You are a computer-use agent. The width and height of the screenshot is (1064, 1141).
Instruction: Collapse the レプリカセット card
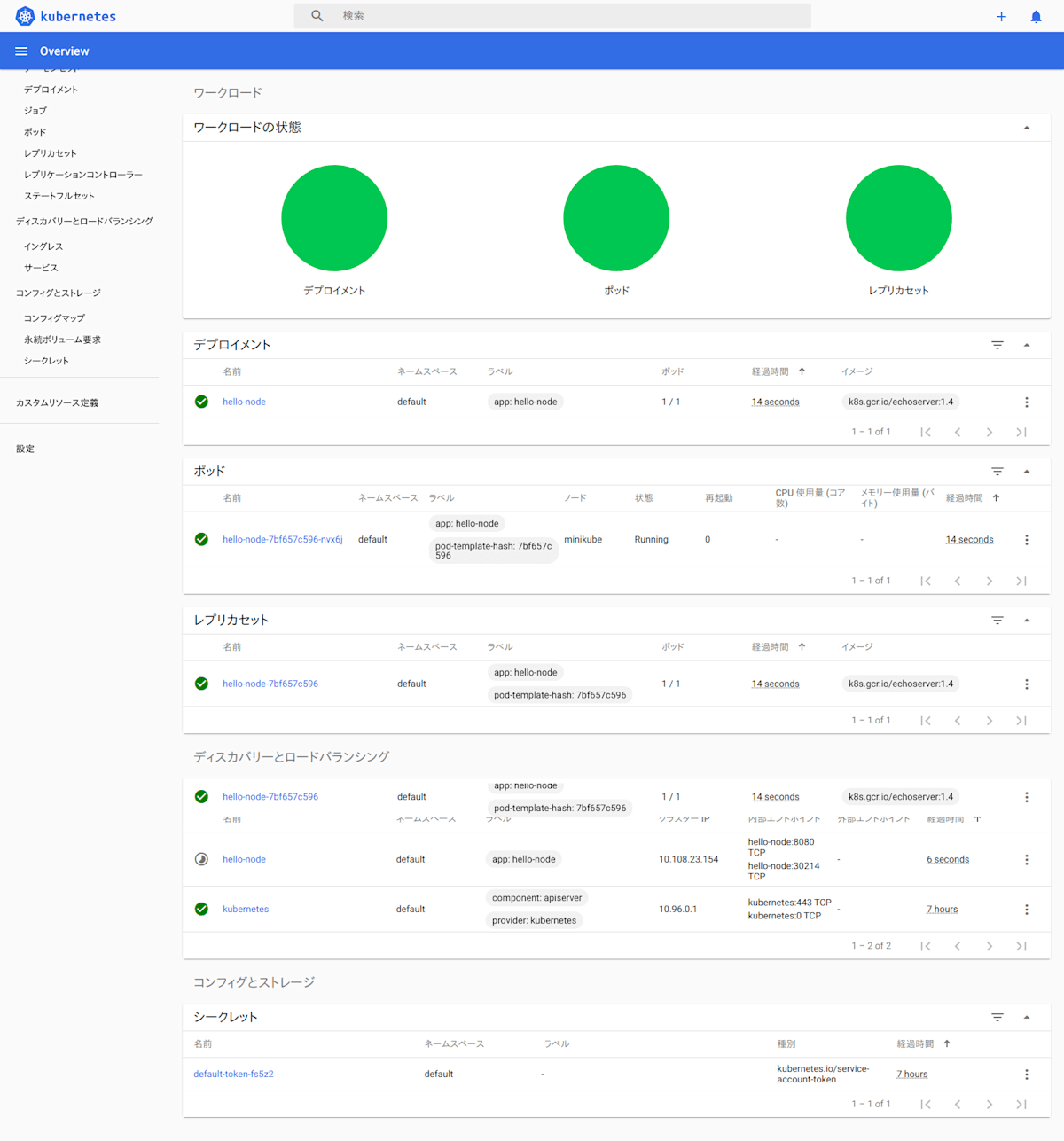[x=1027, y=621]
